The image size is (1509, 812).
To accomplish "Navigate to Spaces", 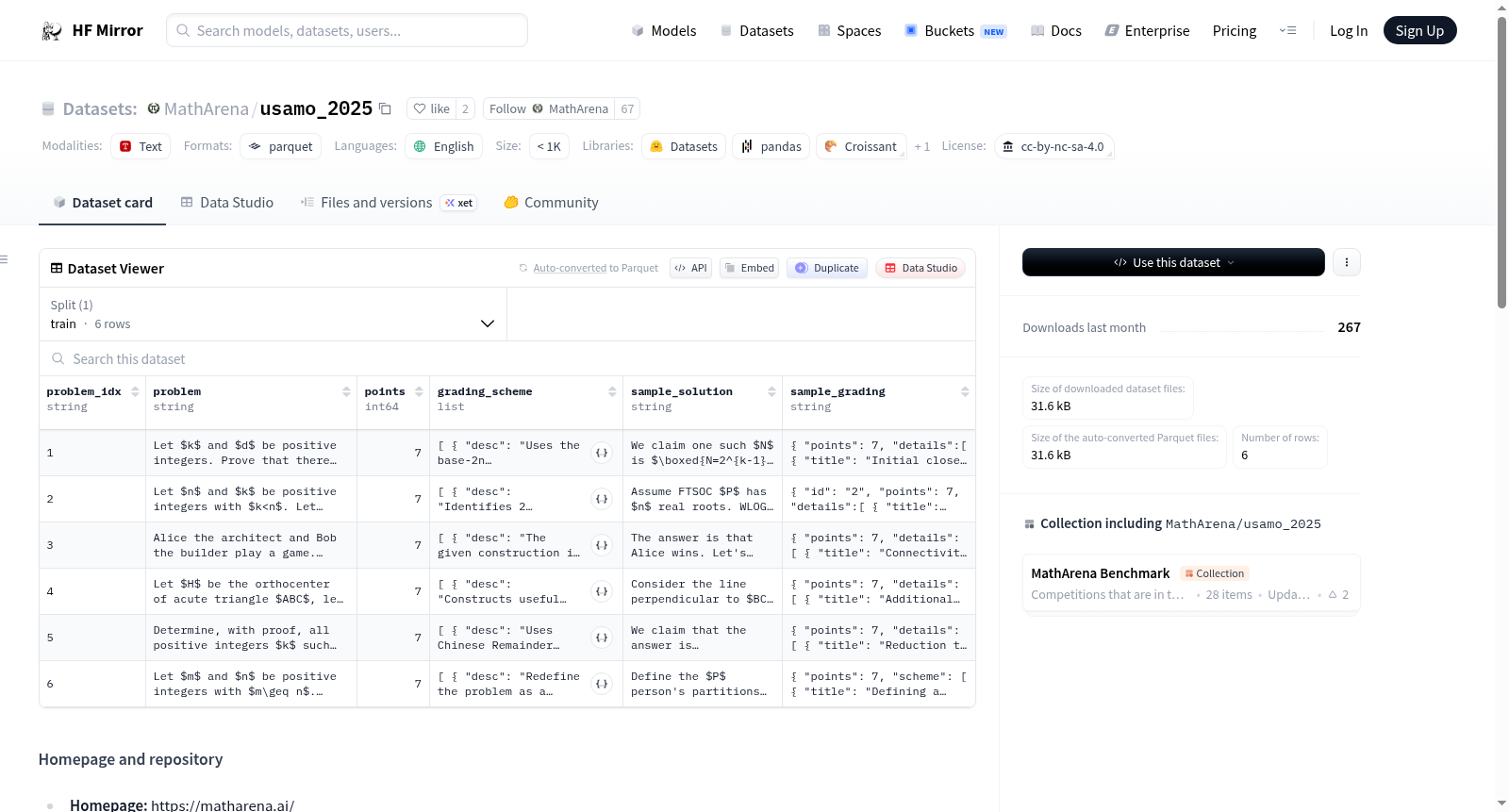I will point(850,31).
